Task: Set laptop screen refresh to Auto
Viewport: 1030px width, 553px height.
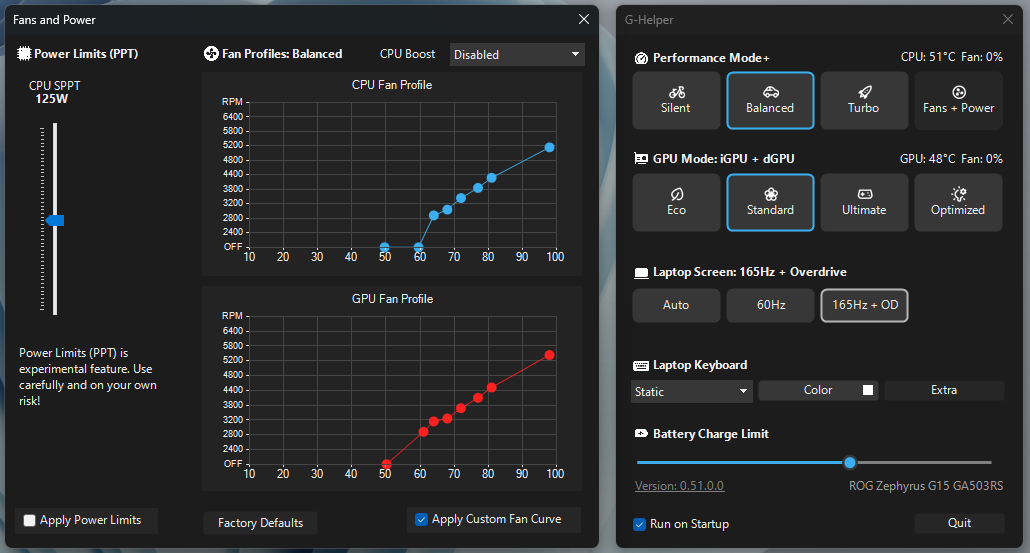Action: (676, 305)
